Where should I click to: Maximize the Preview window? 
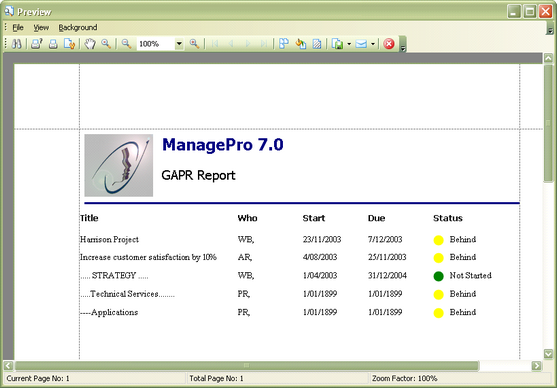tap(530, 11)
